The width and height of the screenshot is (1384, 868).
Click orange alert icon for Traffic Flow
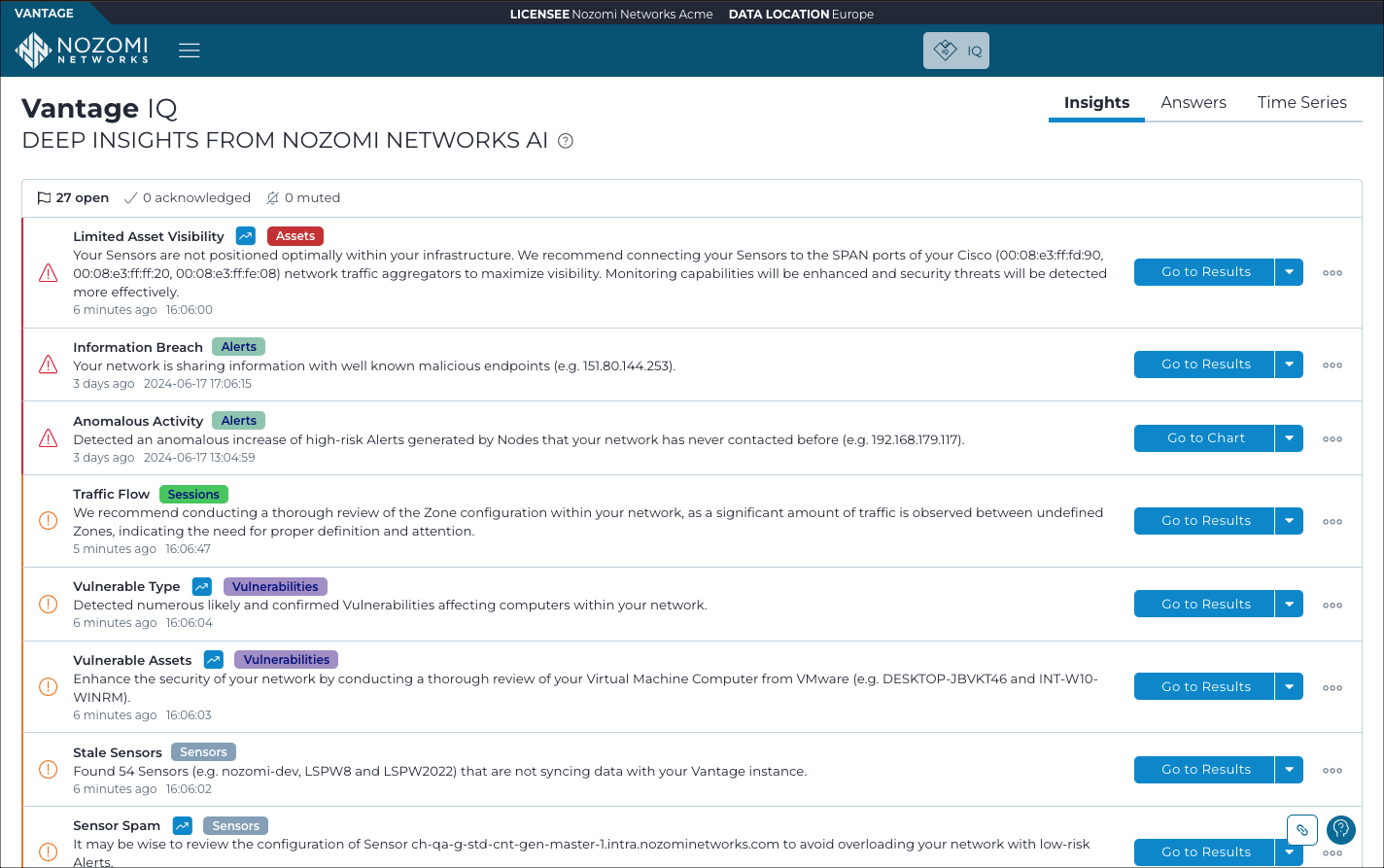(48, 521)
